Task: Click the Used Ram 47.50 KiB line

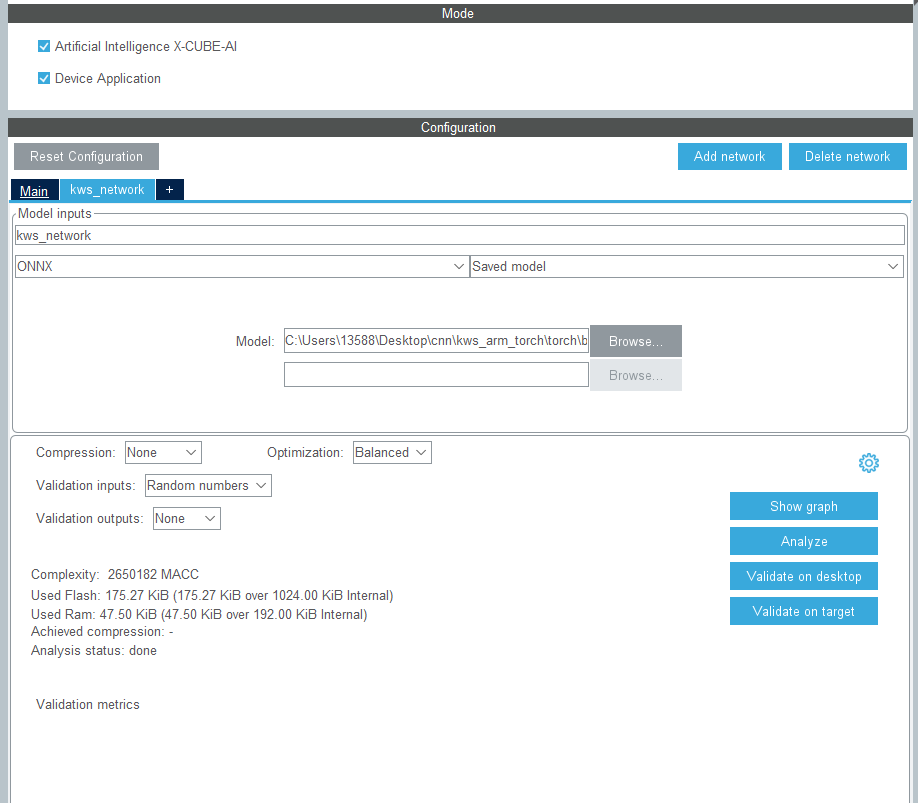Action: 199,615
